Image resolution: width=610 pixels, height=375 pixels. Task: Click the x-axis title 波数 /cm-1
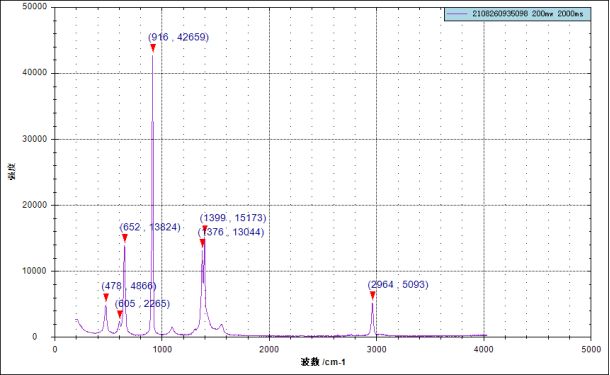click(x=323, y=362)
